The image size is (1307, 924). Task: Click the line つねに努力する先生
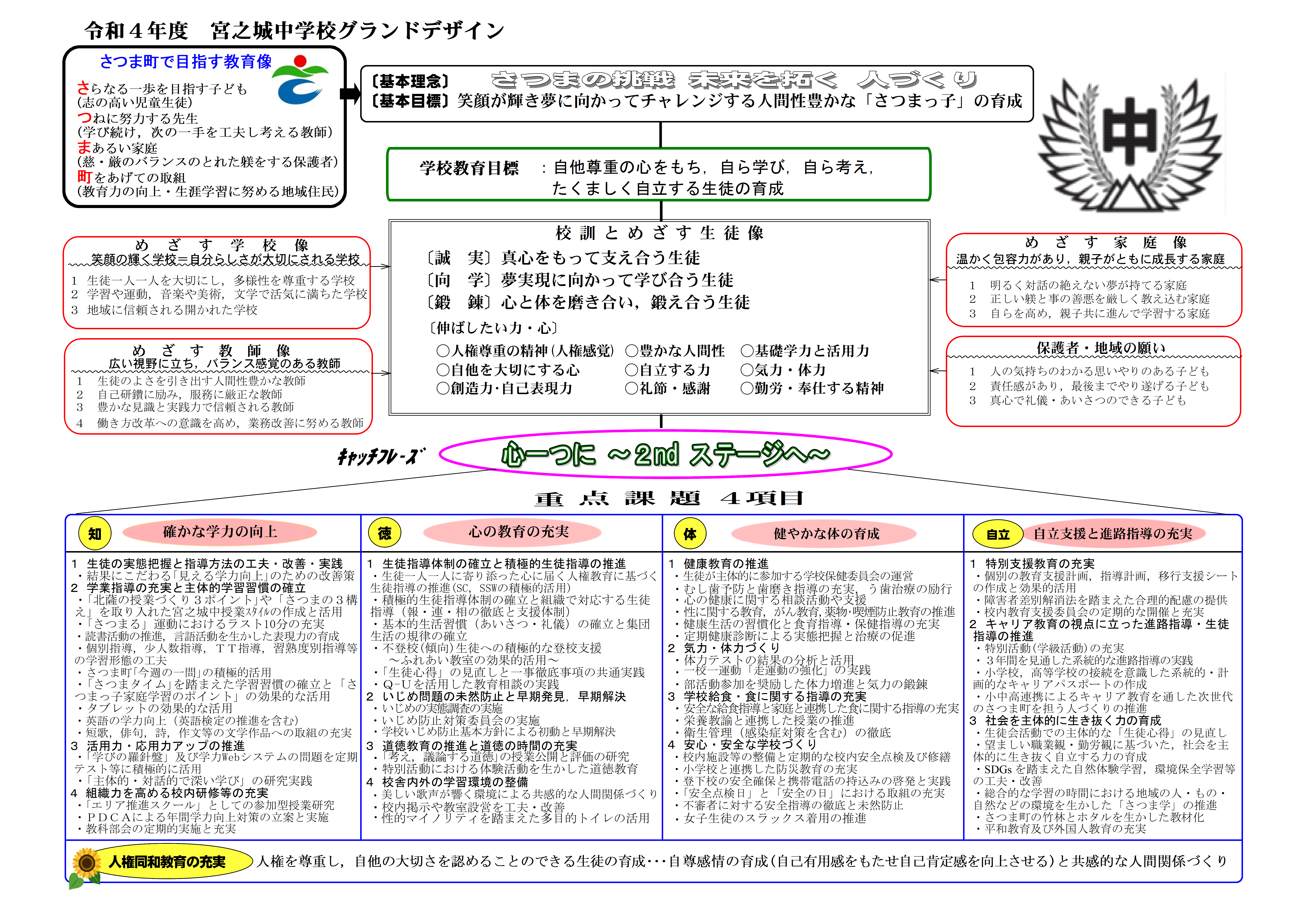pos(138,118)
